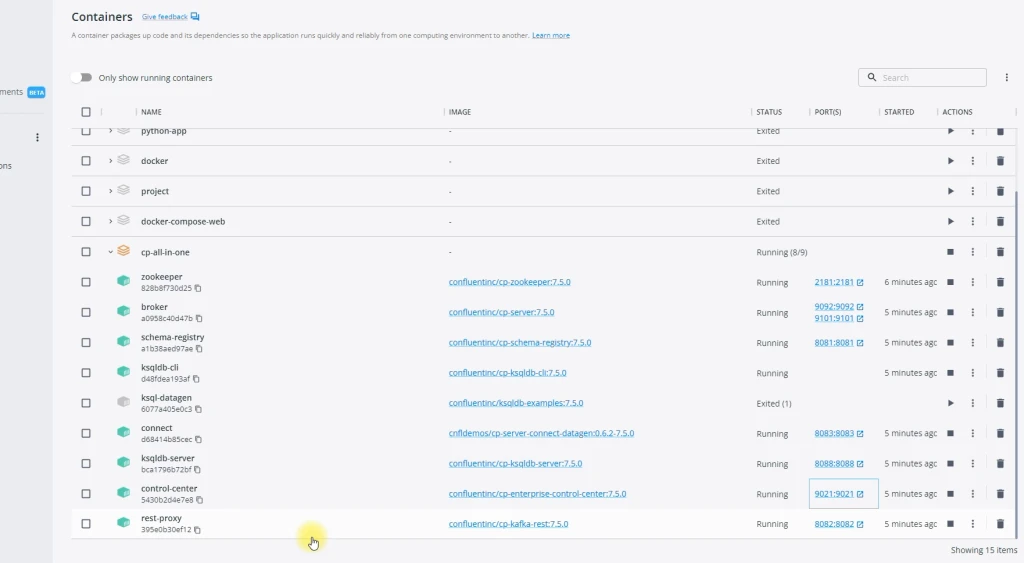Expand the docker container group
The height and width of the screenshot is (563, 1024).
point(110,161)
